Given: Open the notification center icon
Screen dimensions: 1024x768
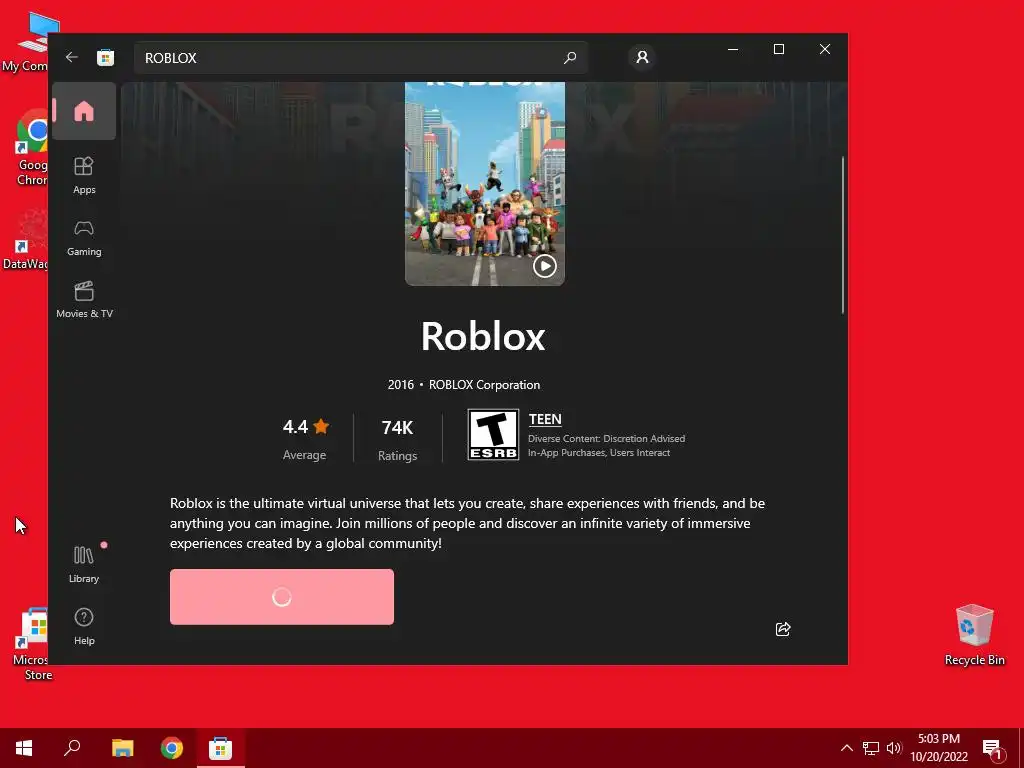Looking at the screenshot, I should pos(992,749).
